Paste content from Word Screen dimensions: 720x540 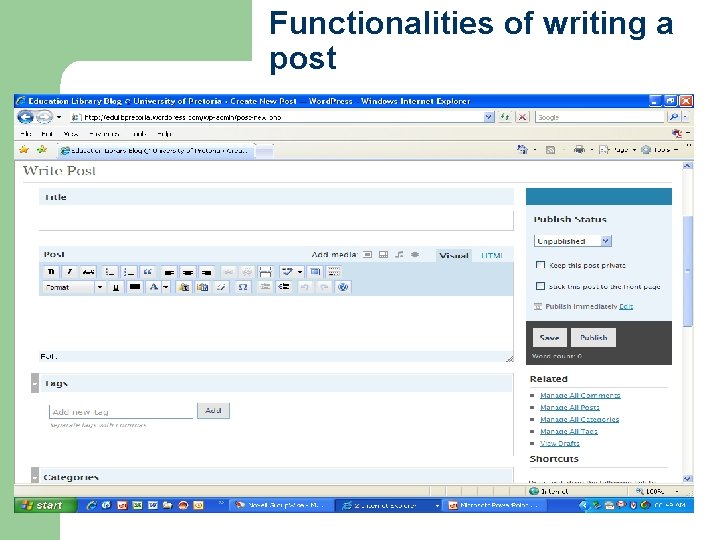202,287
